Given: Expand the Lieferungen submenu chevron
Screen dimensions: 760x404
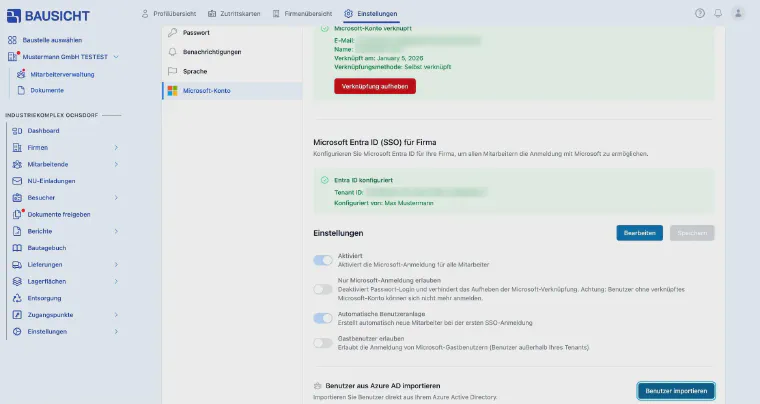Looking at the screenshot, I should (116, 264).
